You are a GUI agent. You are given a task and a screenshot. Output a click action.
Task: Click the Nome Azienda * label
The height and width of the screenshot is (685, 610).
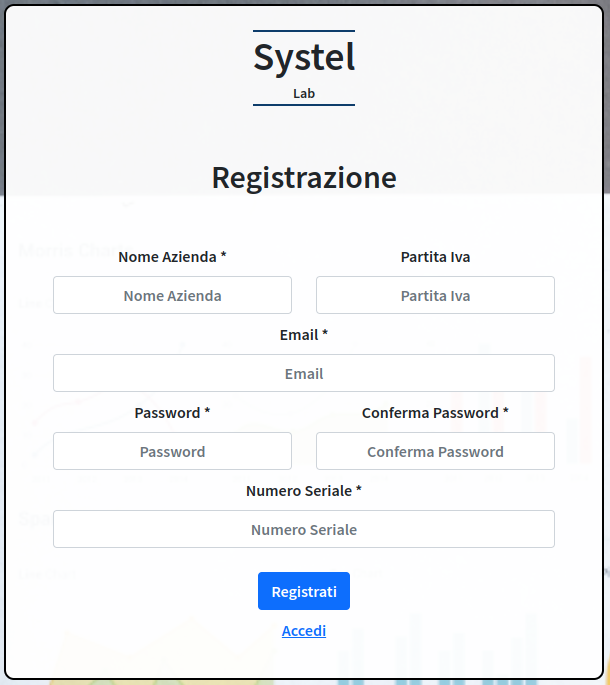172,257
